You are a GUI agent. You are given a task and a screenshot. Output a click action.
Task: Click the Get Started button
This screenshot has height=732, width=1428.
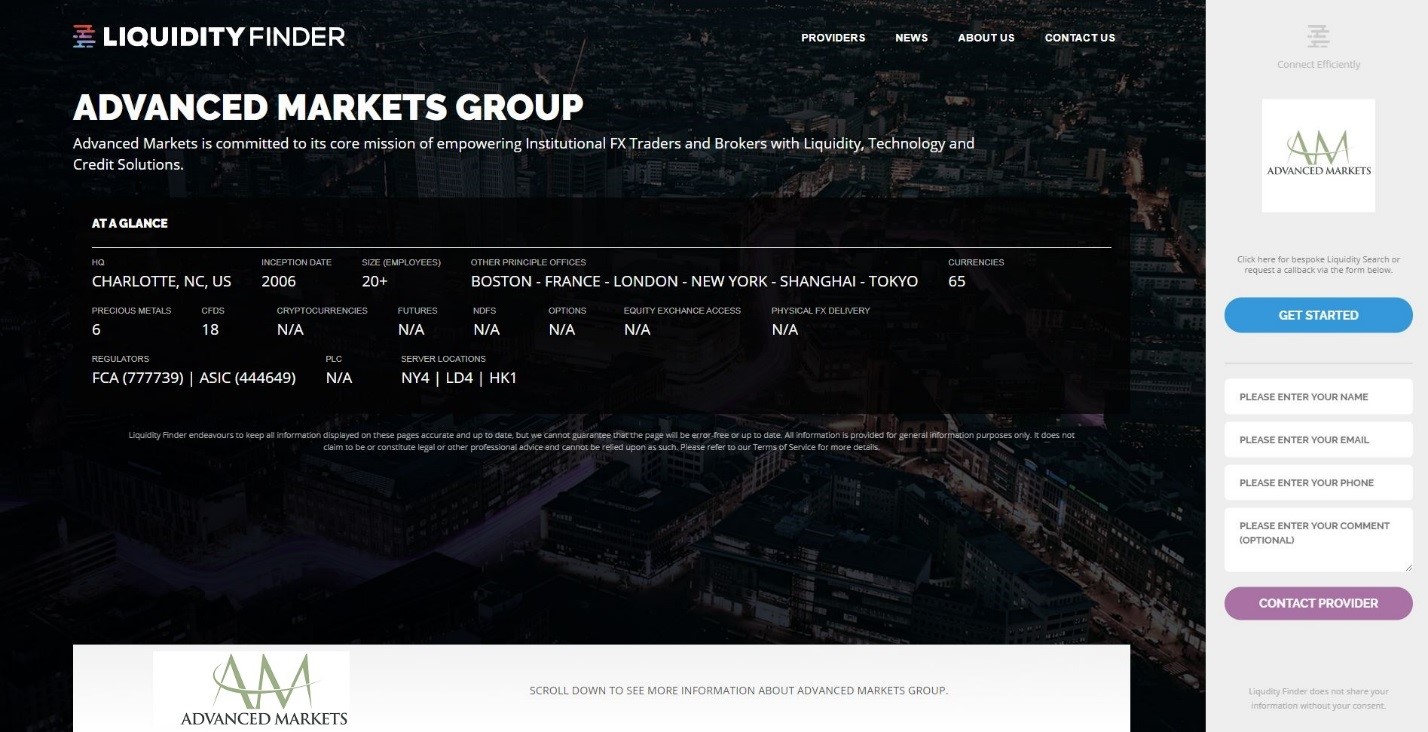click(x=1318, y=315)
